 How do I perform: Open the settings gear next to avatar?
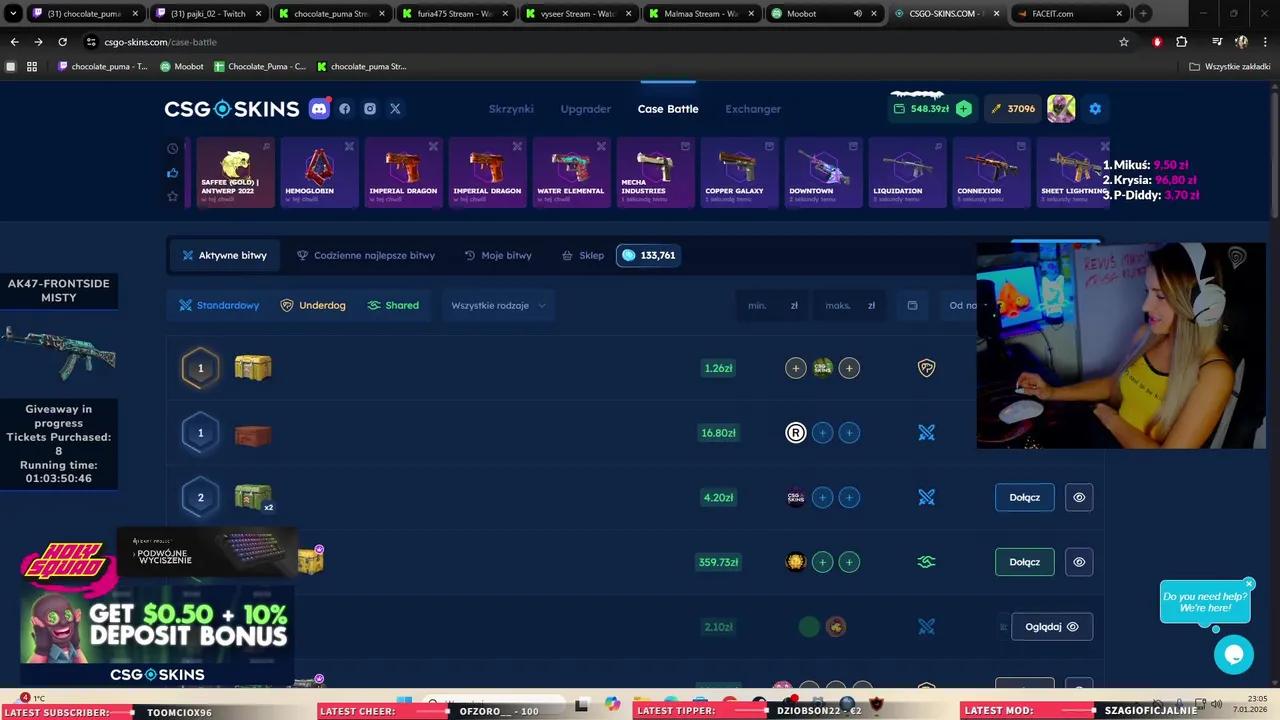(1095, 109)
